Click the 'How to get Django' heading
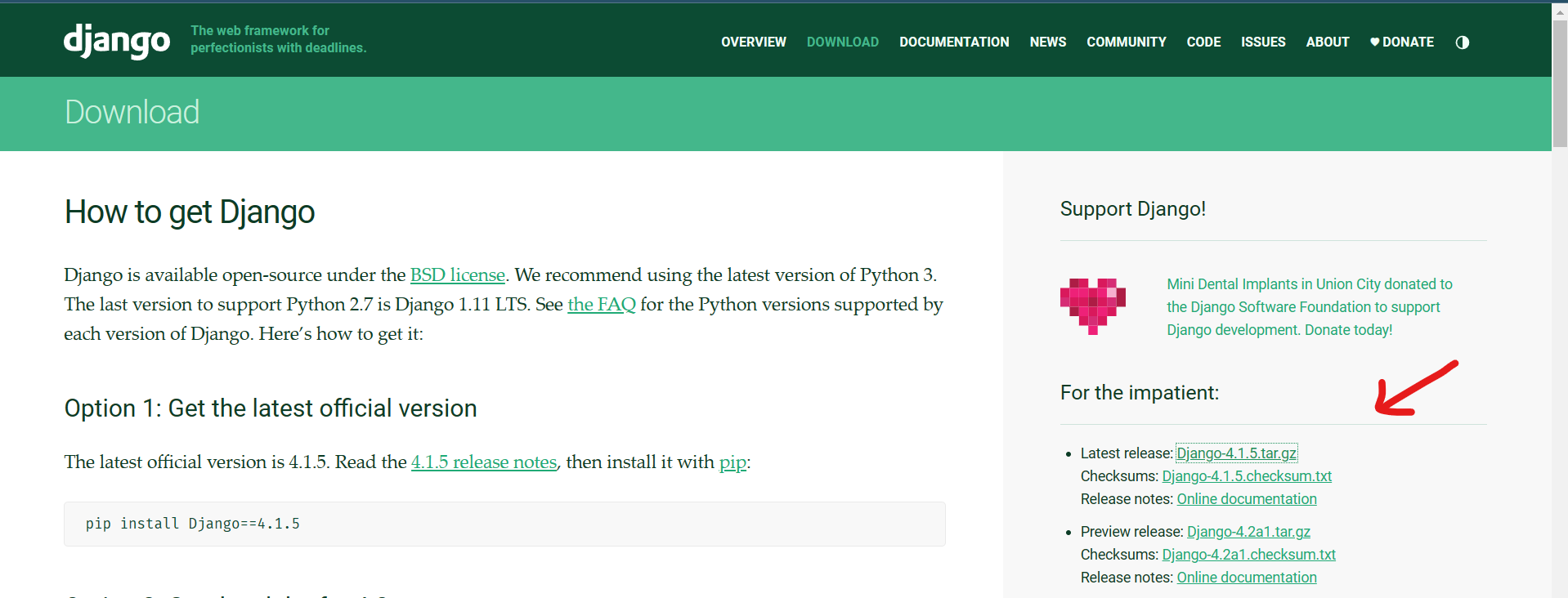 pos(190,212)
